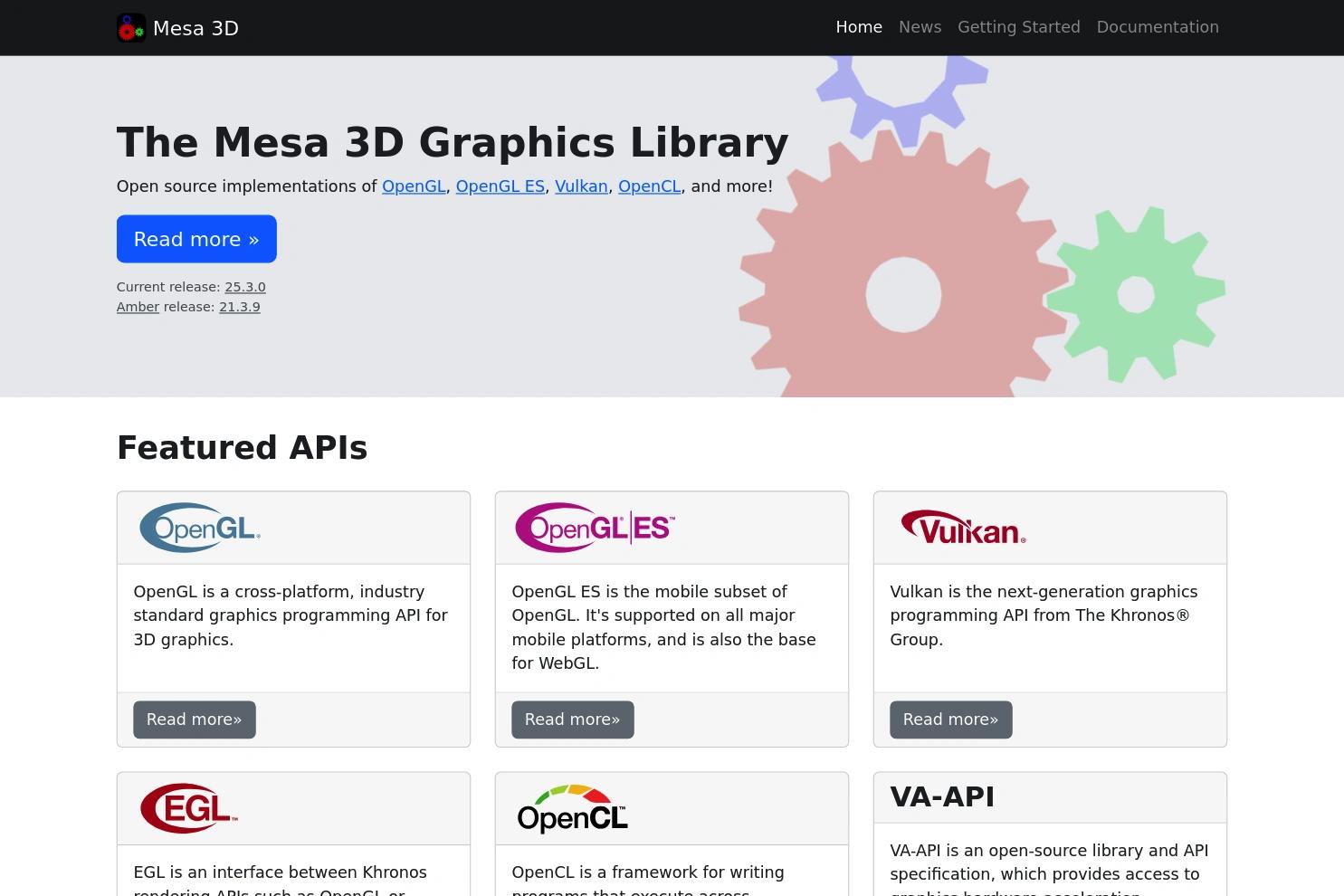Click the OpenGL logo image
This screenshot has width=1344, height=896.
(200, 528)
